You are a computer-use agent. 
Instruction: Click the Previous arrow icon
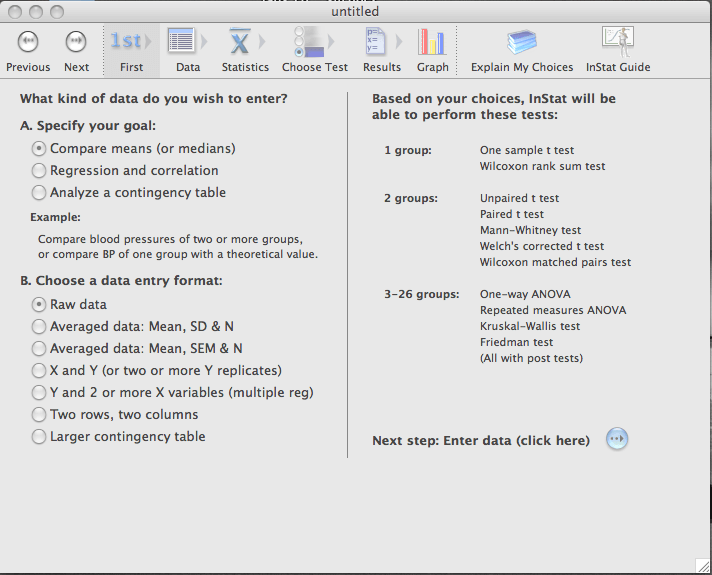[28, 42]
